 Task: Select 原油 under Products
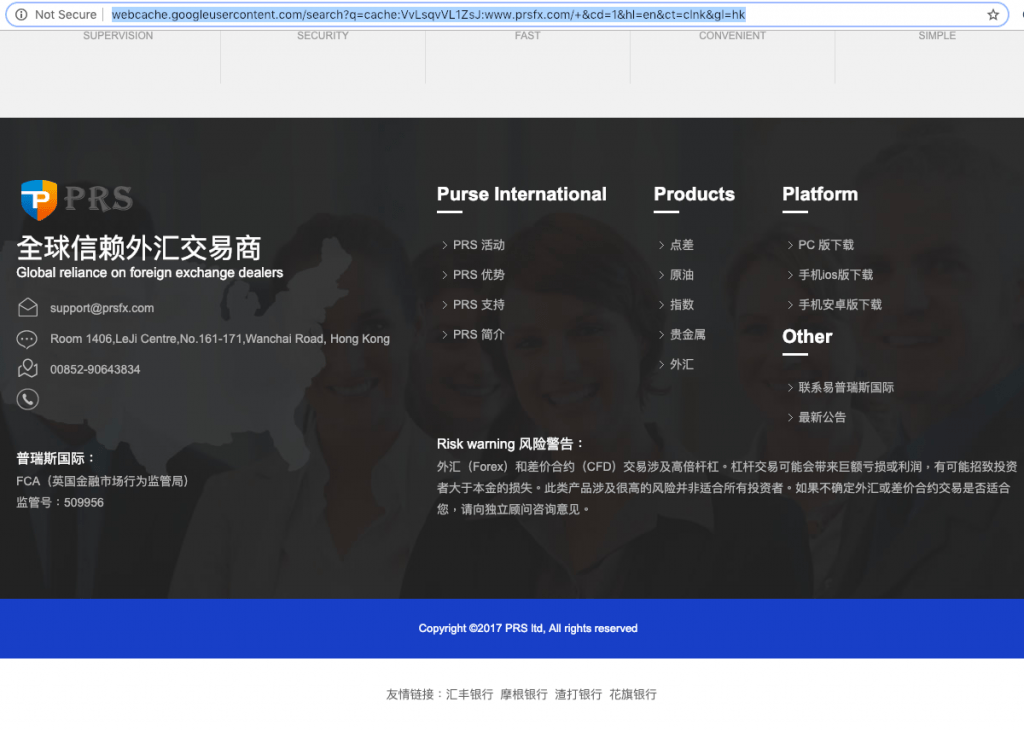coord(681,275)
